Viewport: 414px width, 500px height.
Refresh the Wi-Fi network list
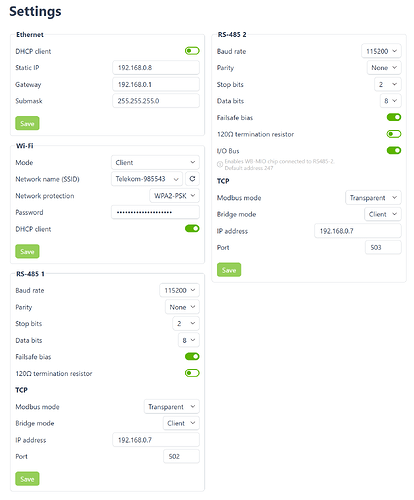coord(192,179)
